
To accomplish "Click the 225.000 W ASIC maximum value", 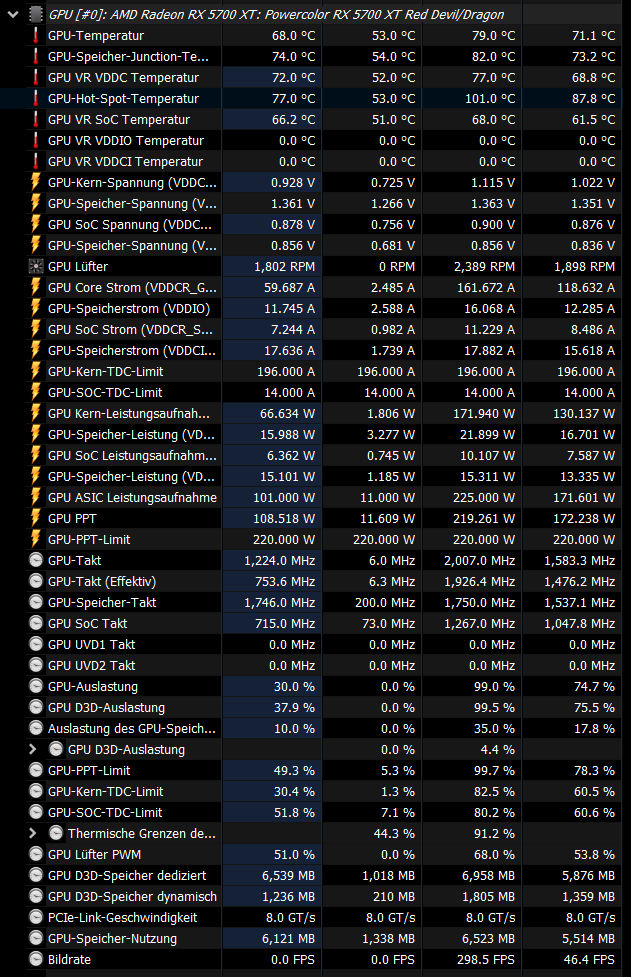I will [488, 497].
